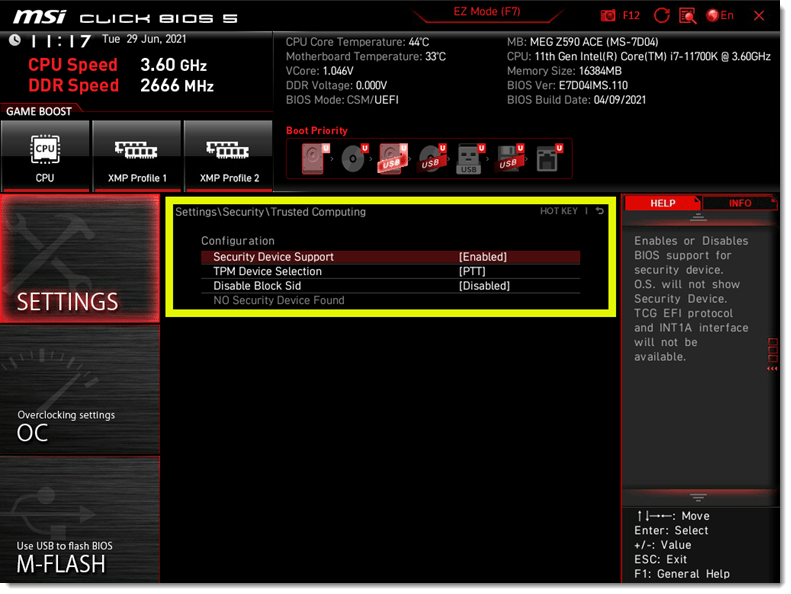Select the network boot device icon
791x594 pixels.
tap(549, 159)
